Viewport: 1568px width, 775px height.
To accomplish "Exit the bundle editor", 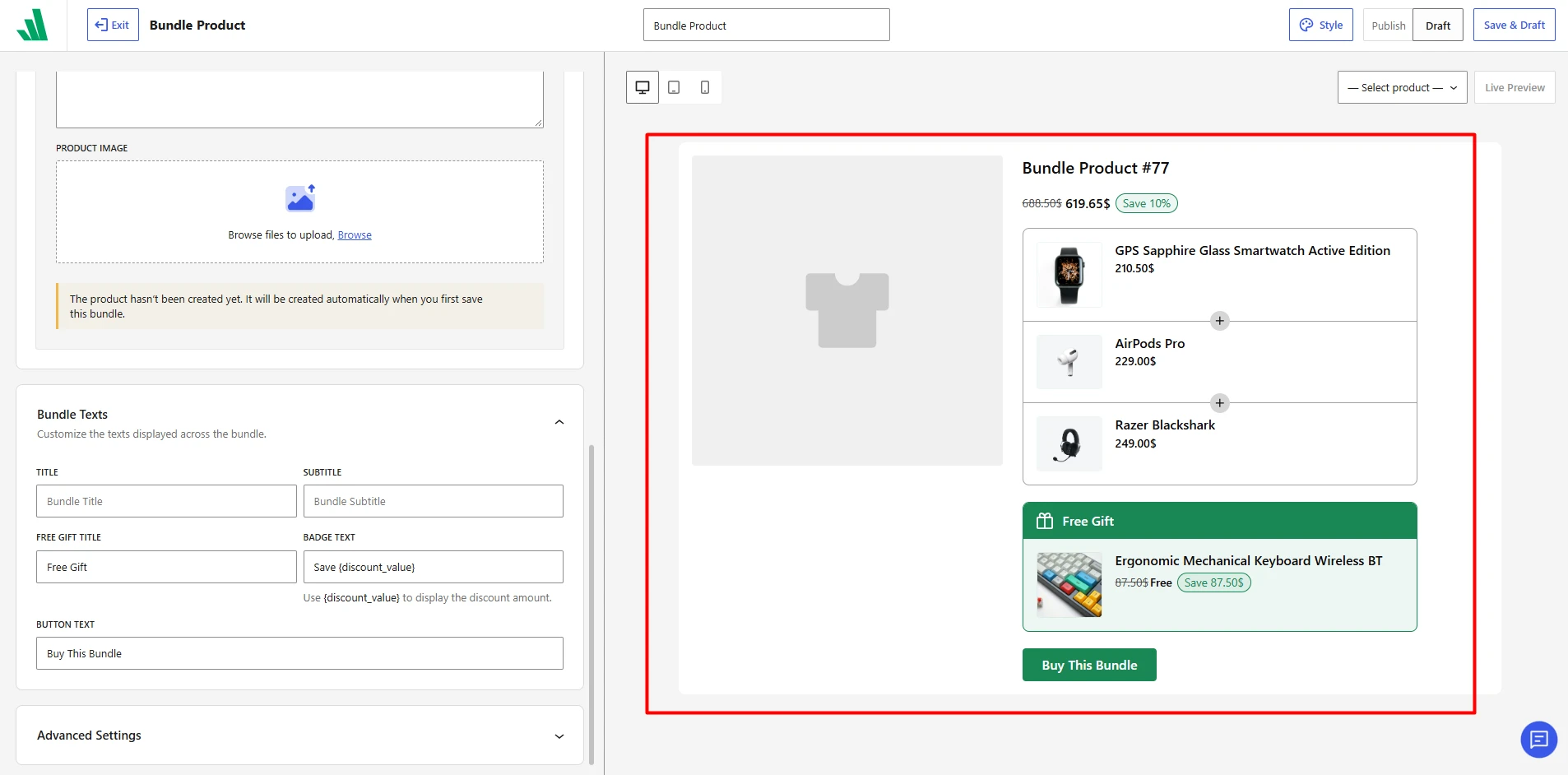I will 113,25.
